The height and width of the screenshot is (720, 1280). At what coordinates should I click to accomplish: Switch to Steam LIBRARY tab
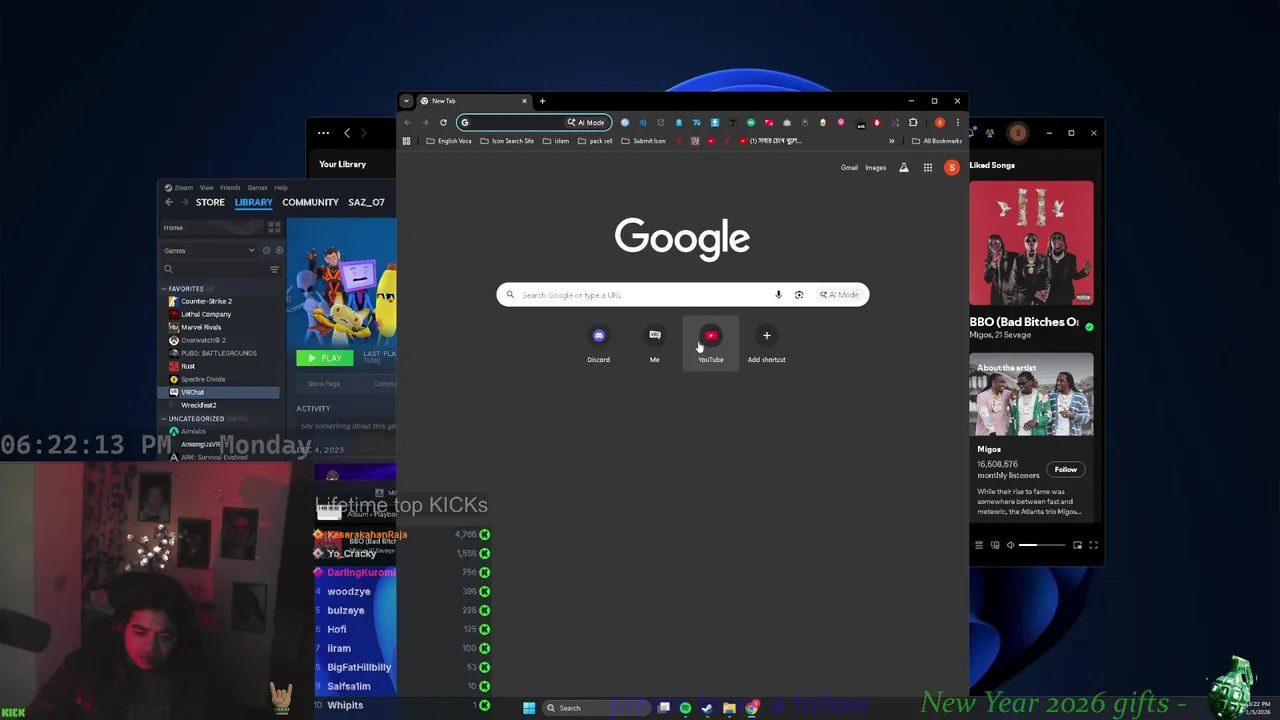253,202
